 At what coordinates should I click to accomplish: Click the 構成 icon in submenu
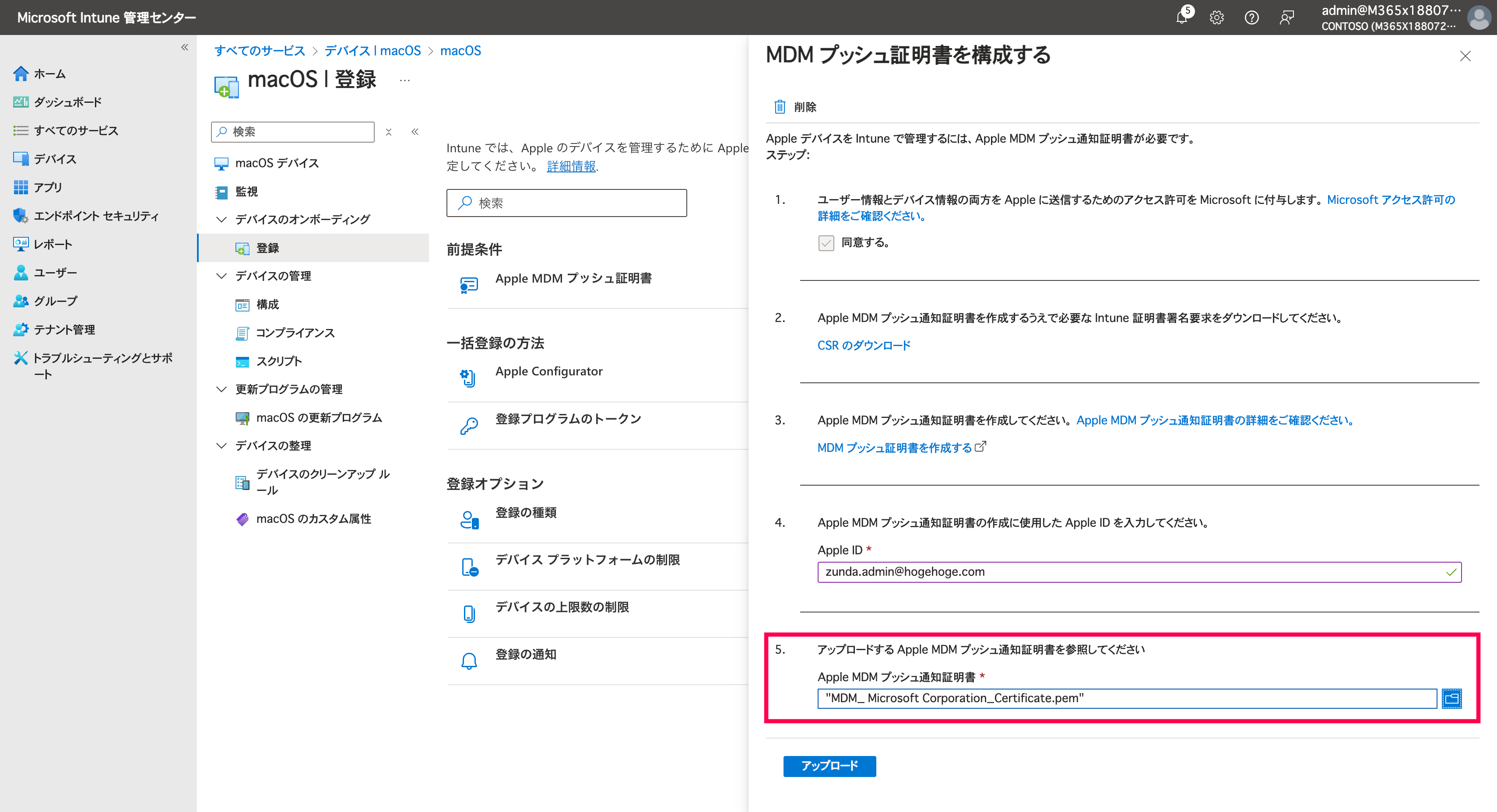242,304
